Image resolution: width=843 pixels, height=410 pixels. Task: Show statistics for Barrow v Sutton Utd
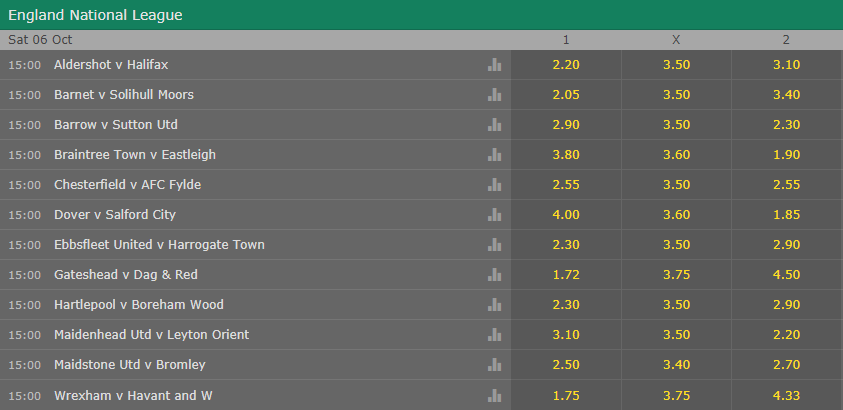[494, 125]
